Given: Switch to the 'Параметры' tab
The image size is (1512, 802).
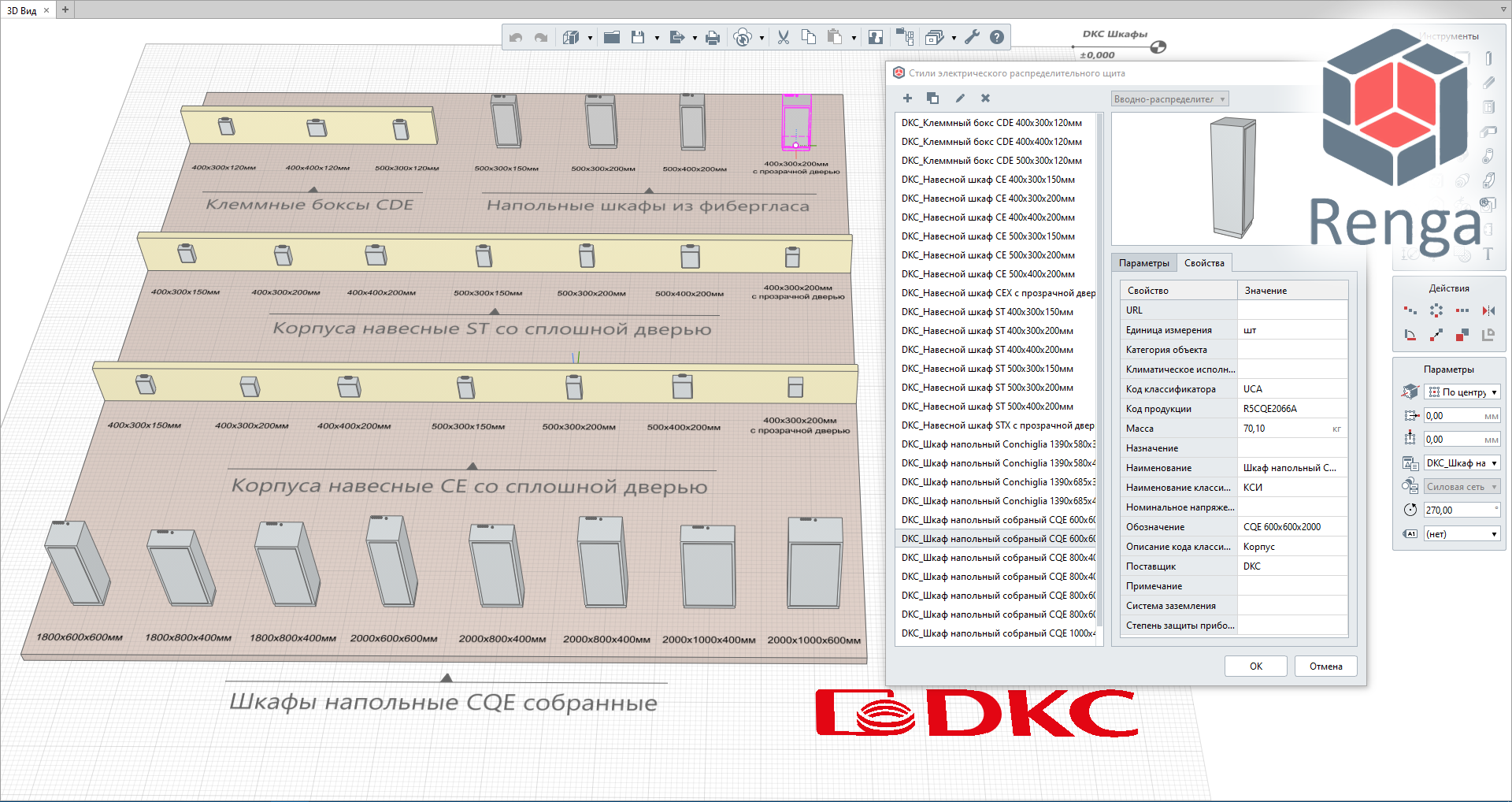Looking at the screenshot, I should coord(1144,263).
